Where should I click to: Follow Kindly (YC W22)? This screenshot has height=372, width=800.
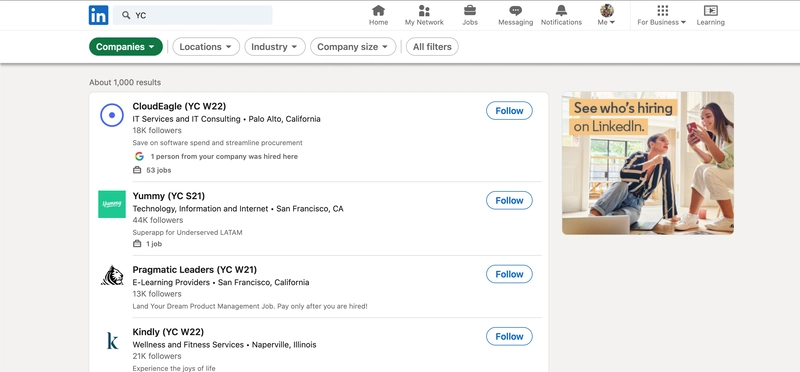tap(509, 336)
